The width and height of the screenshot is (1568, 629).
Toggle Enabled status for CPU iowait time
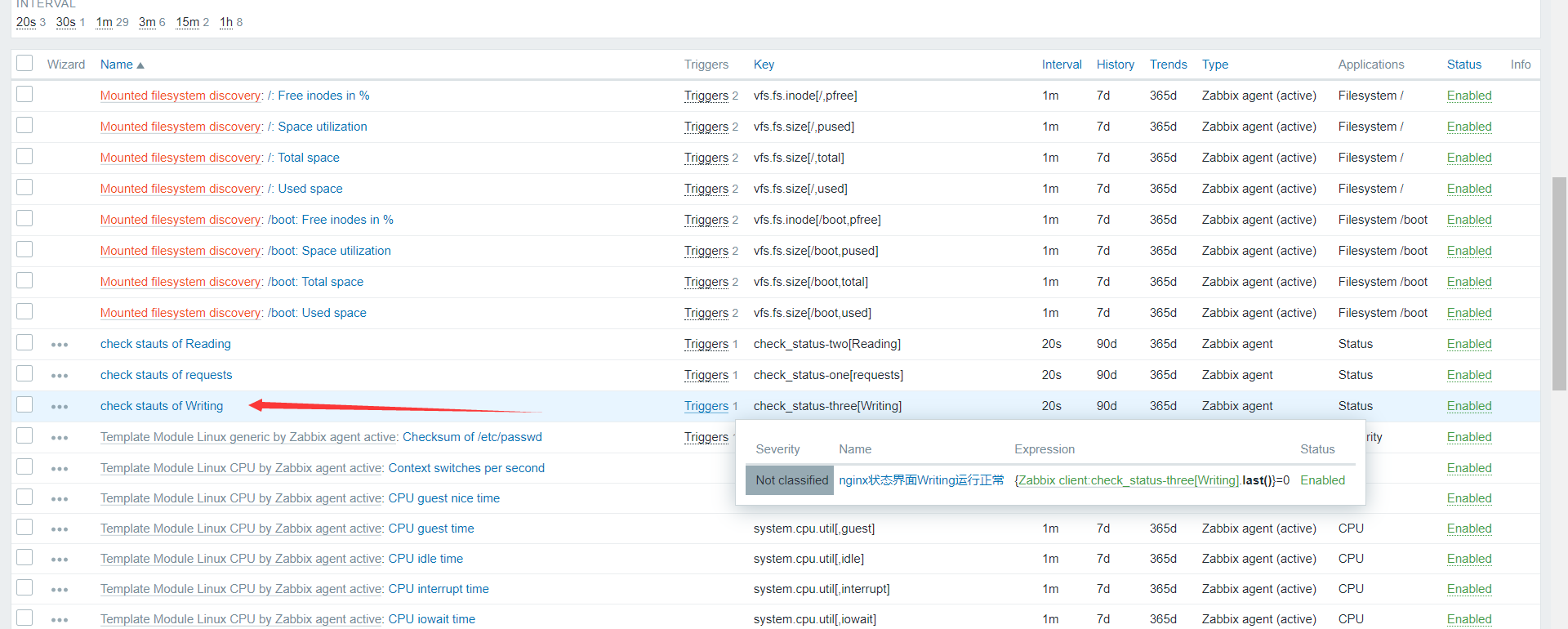(x=1469, y=619)
